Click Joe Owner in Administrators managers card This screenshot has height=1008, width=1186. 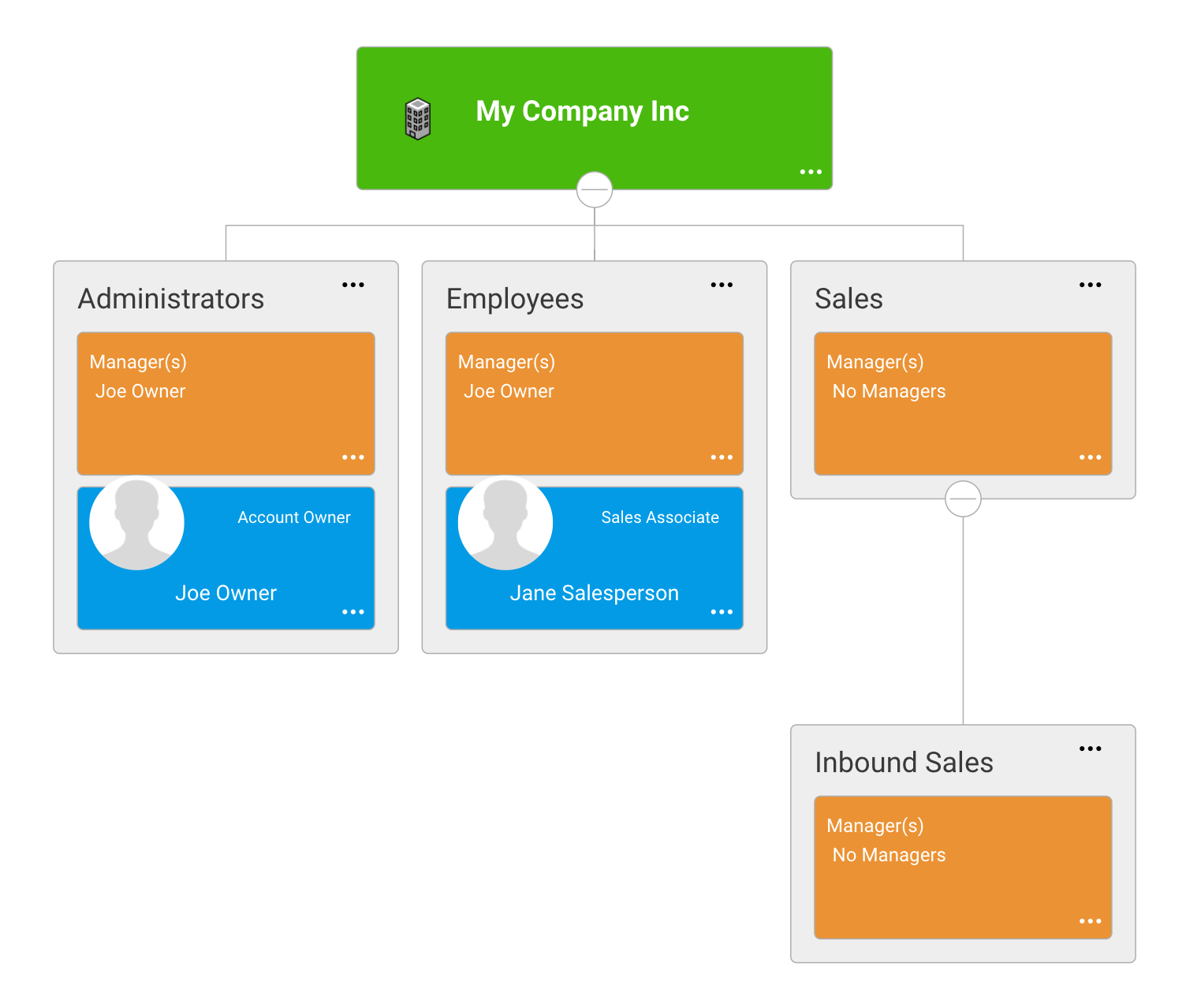[140, 391]
